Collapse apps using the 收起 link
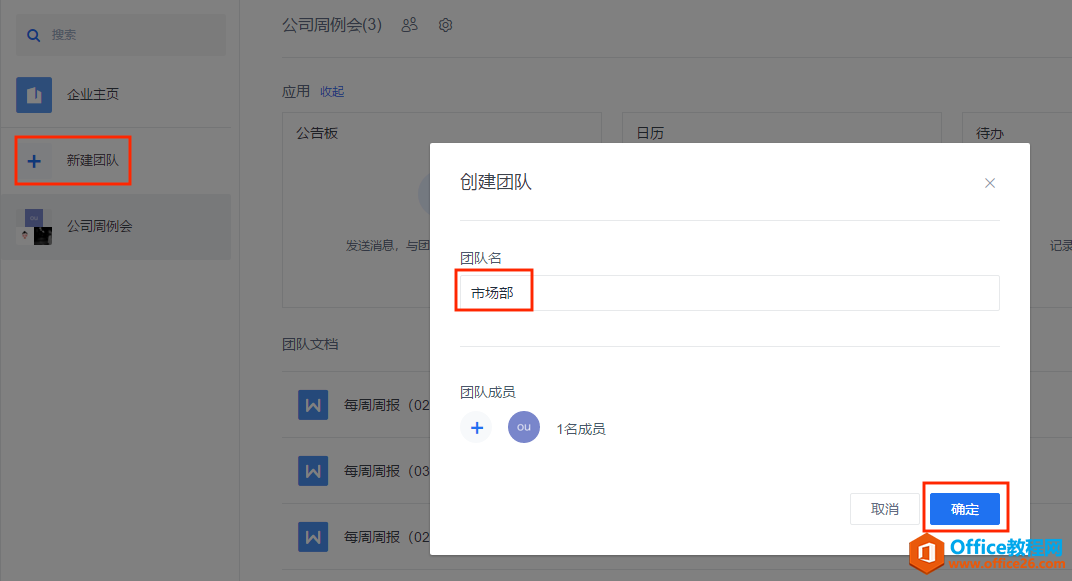Image resolution: width=1072 pixels, height=581 pixels. 332,91
